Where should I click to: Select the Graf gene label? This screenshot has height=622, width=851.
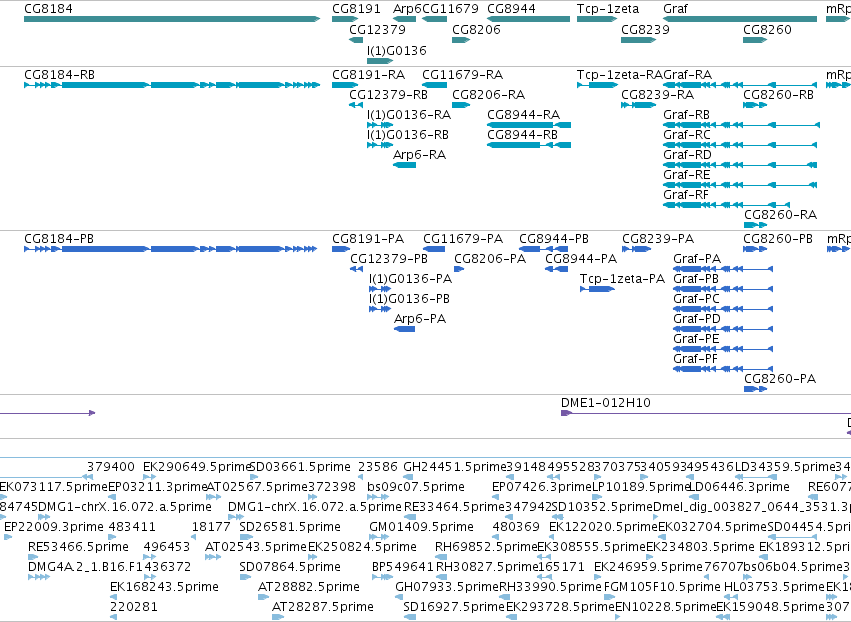coord(675,9)
